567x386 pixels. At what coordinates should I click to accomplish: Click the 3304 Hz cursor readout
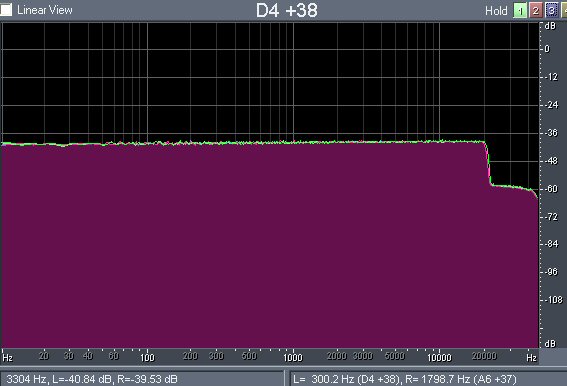[x=92, y=379]
